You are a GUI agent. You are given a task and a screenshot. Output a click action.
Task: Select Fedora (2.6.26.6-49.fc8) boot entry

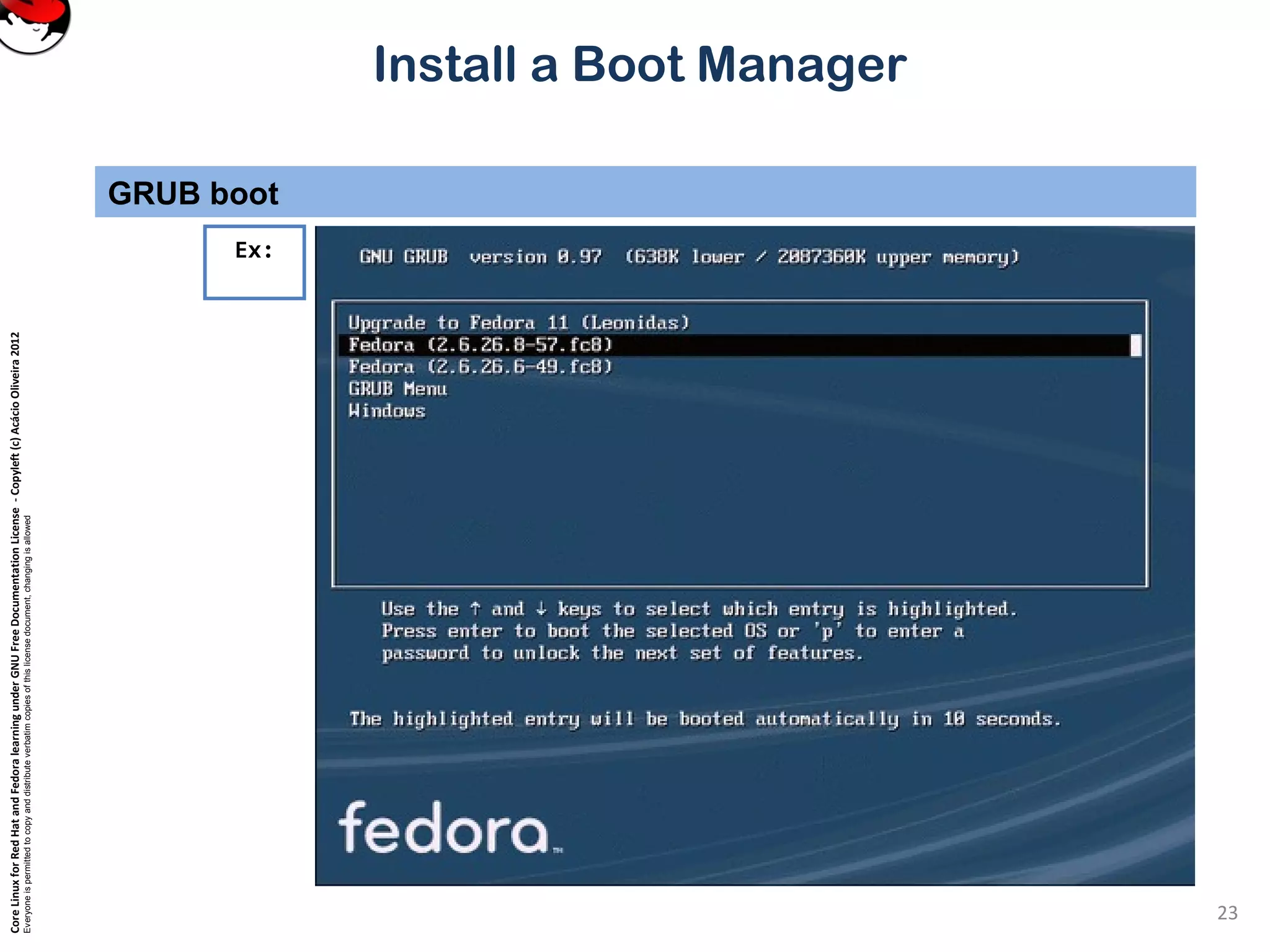click(480, 367)
